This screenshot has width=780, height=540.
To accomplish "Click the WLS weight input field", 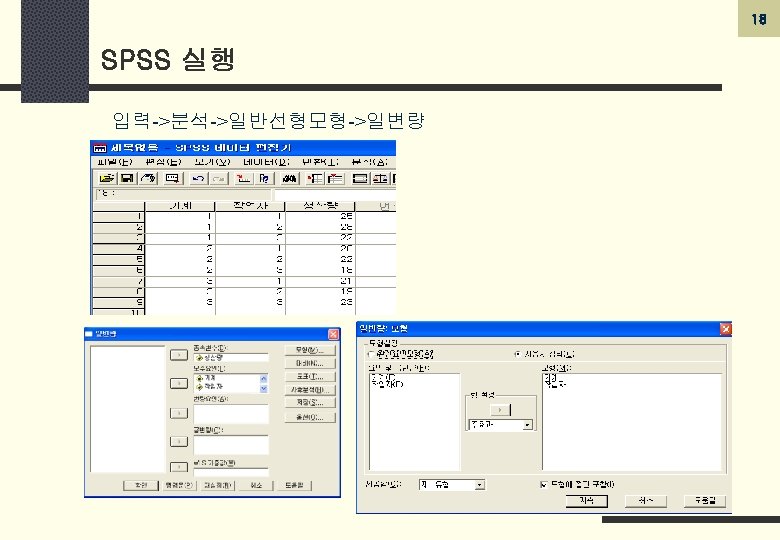I will pyautogui.click(x=231, y=472).
